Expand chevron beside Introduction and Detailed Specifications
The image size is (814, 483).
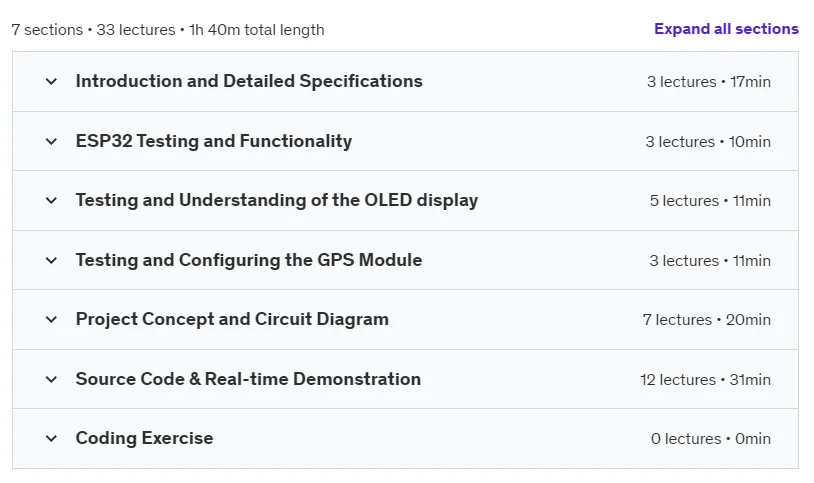click(51, 82)
